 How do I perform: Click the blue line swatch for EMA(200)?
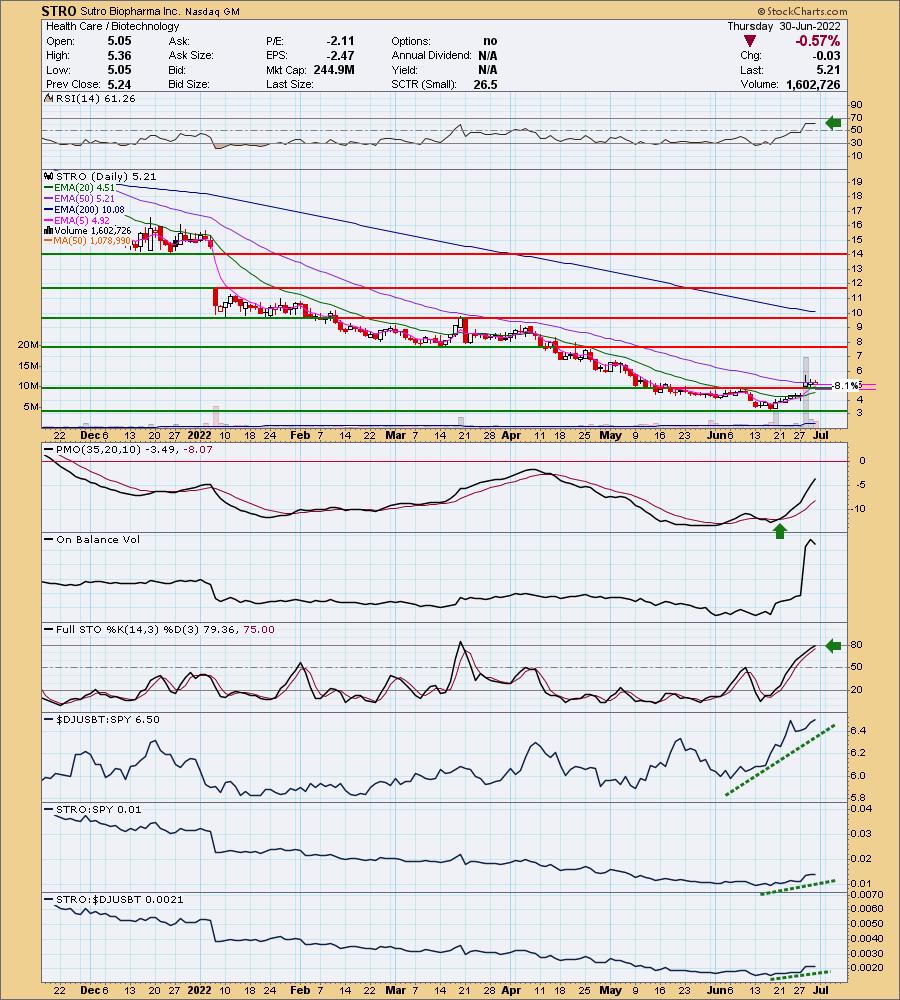(48, 209)
